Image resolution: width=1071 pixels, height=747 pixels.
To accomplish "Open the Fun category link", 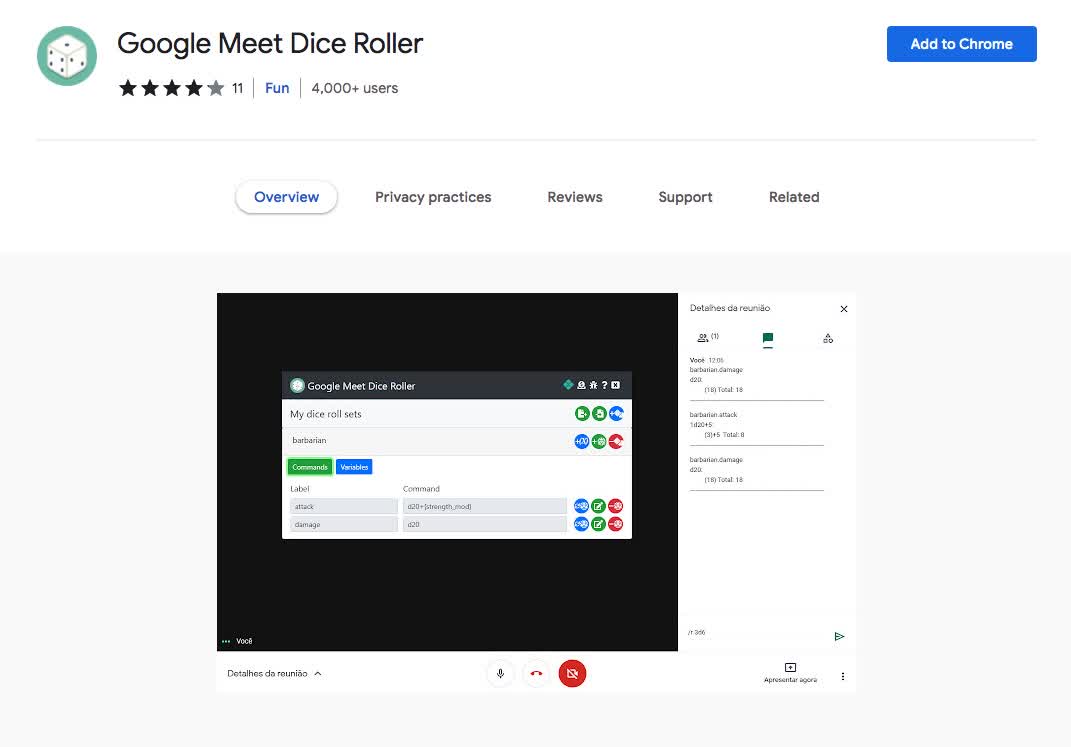I will 277,88.
